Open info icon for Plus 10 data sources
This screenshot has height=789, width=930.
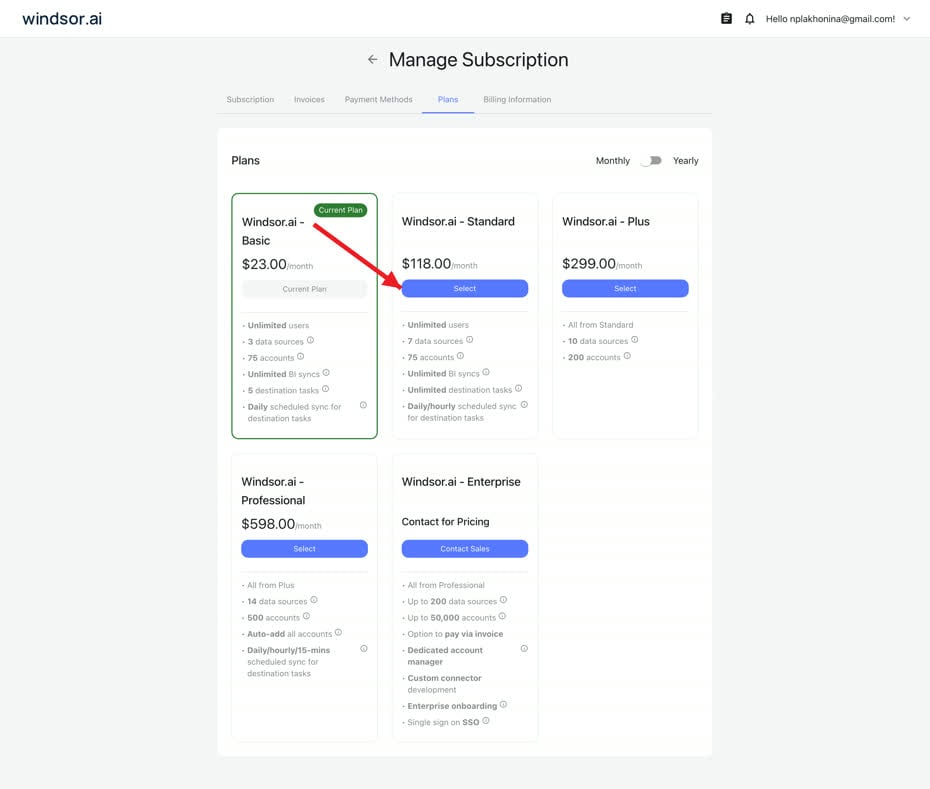635,340
